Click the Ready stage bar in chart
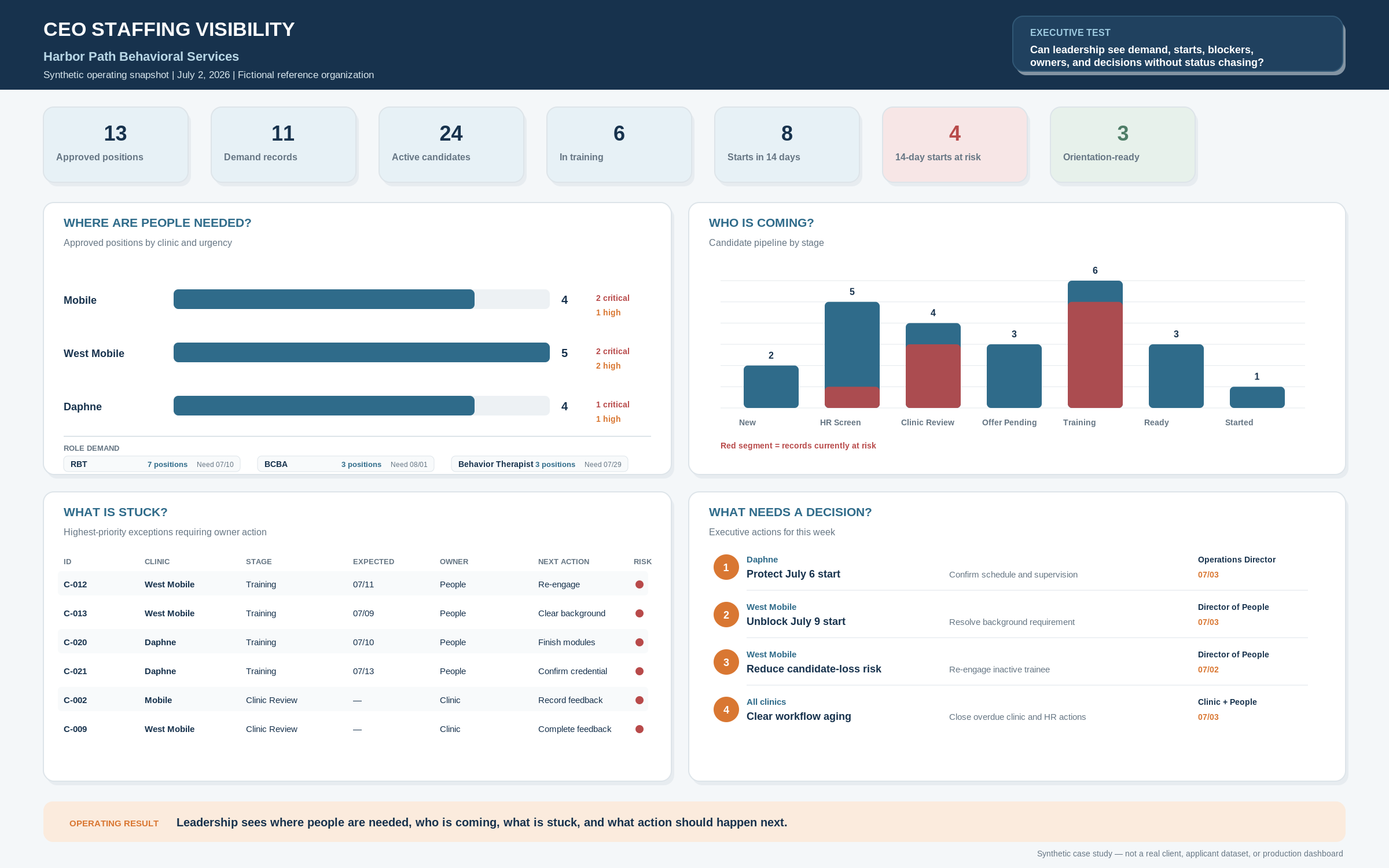The height and width of the screenshot is (868, 1389). 1176,376
